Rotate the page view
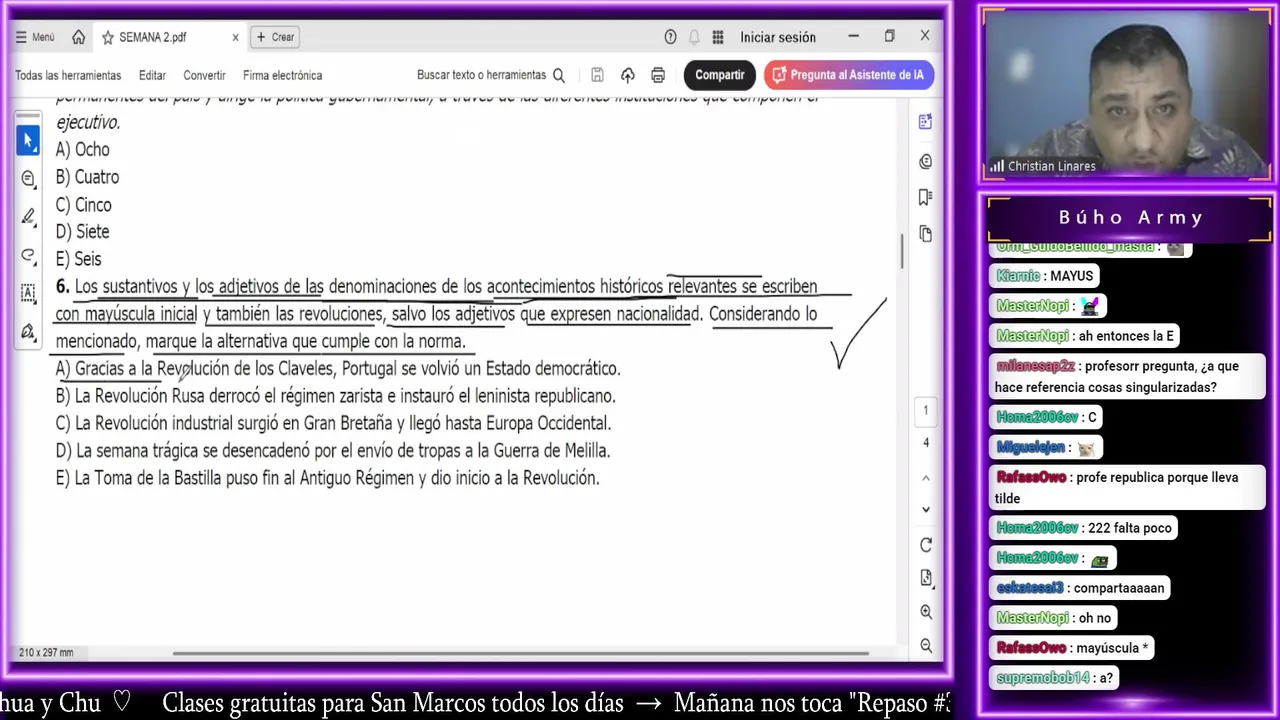This screenshot has height=720, width=1280. click(925, 545)
